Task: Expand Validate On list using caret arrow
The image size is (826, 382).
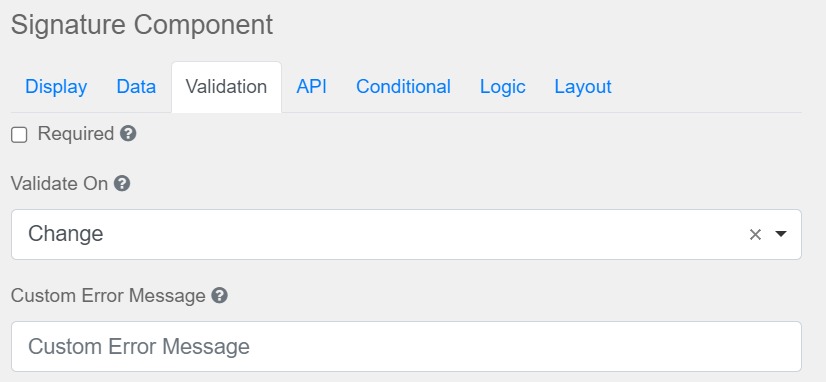Action: 781,234
